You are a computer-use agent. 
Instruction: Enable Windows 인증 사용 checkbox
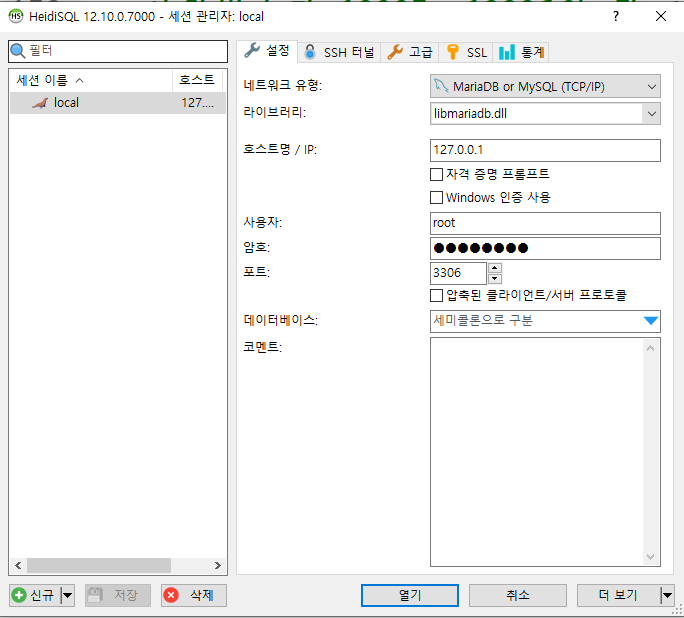click(436, 198)
